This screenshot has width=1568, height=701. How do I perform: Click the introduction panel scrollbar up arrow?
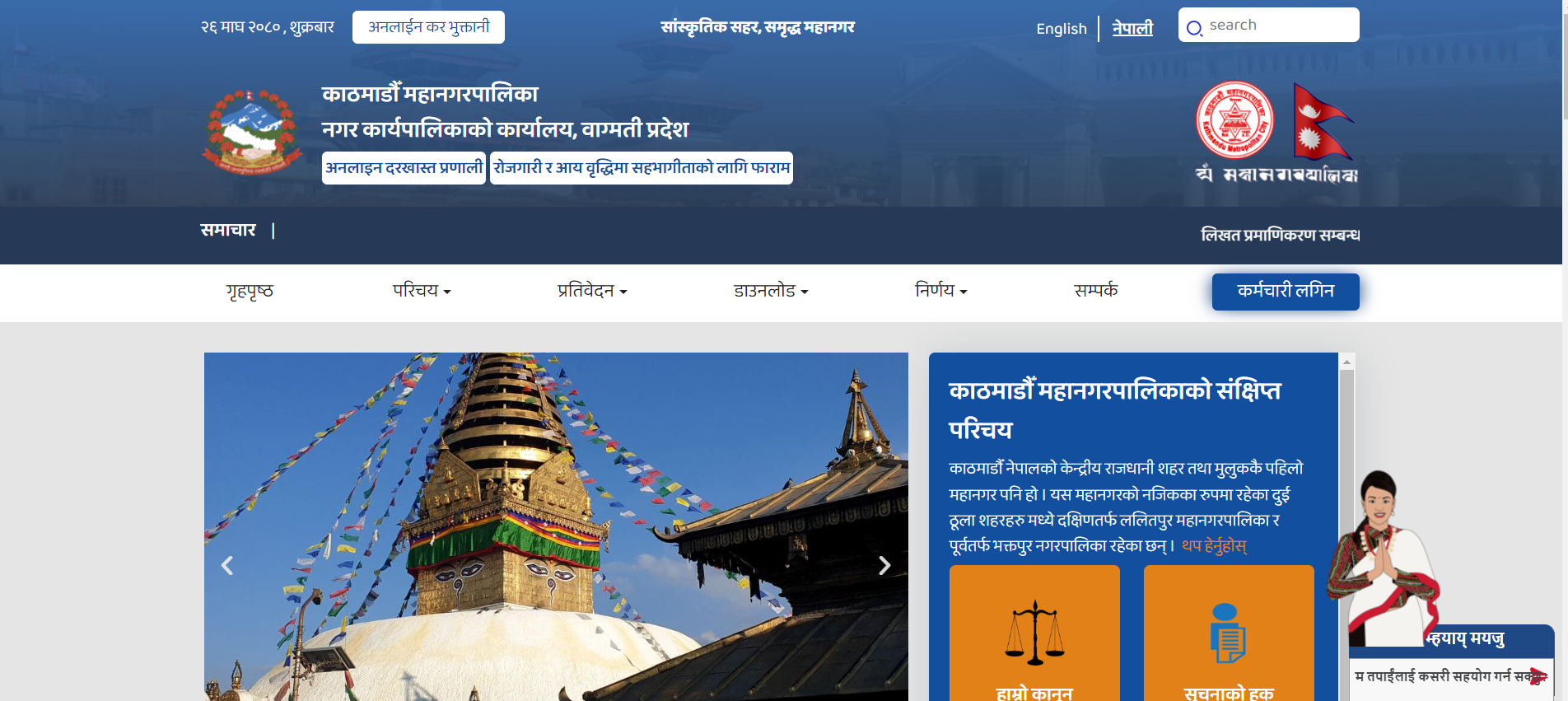[x=1346, y=362]
